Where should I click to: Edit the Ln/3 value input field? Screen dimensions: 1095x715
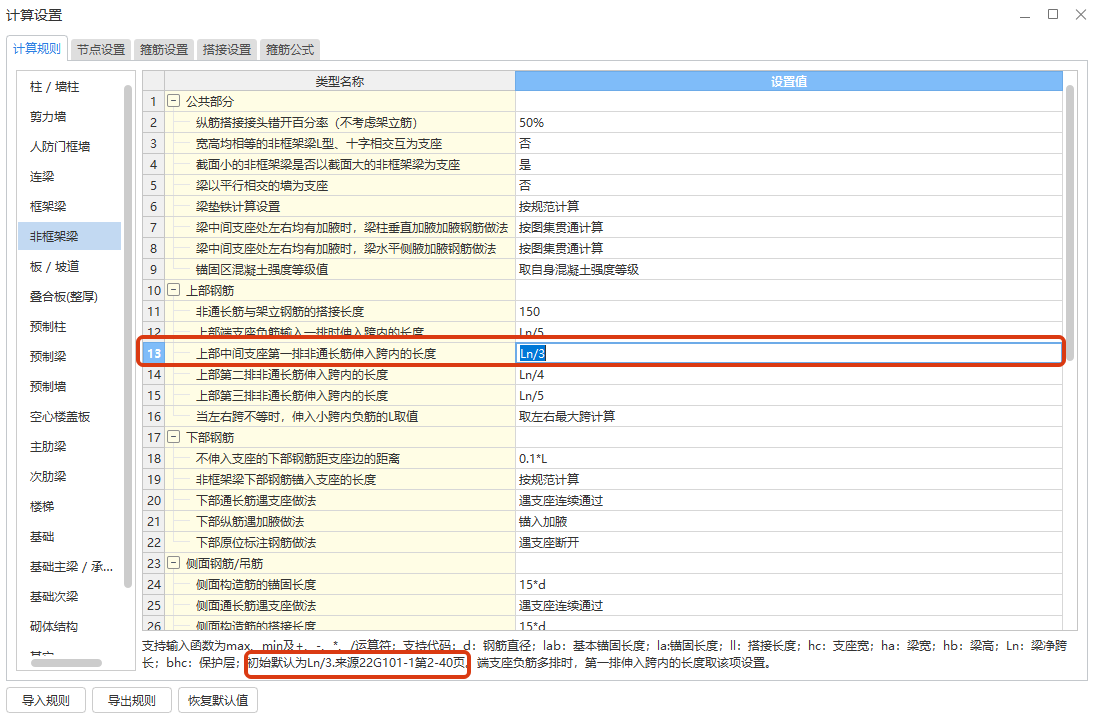(x=700, y=353)
